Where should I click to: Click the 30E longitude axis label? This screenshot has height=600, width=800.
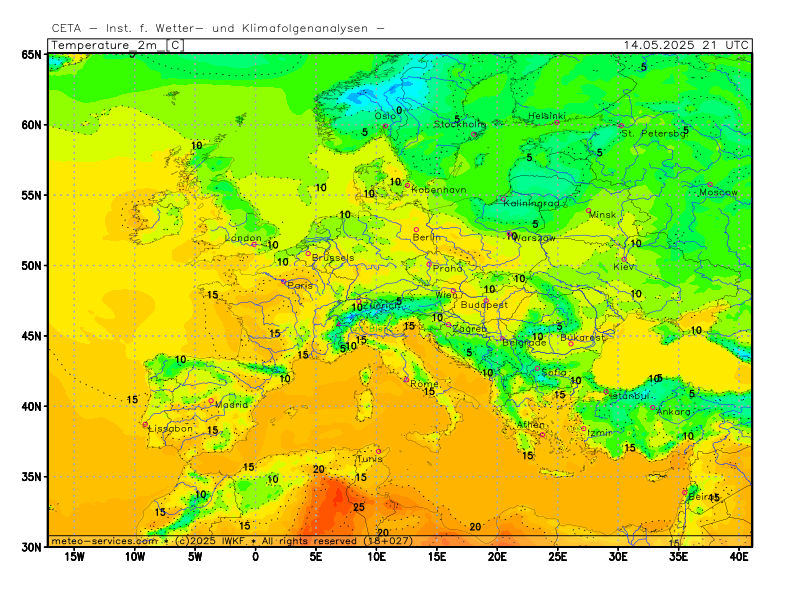(x=618, y=557)
